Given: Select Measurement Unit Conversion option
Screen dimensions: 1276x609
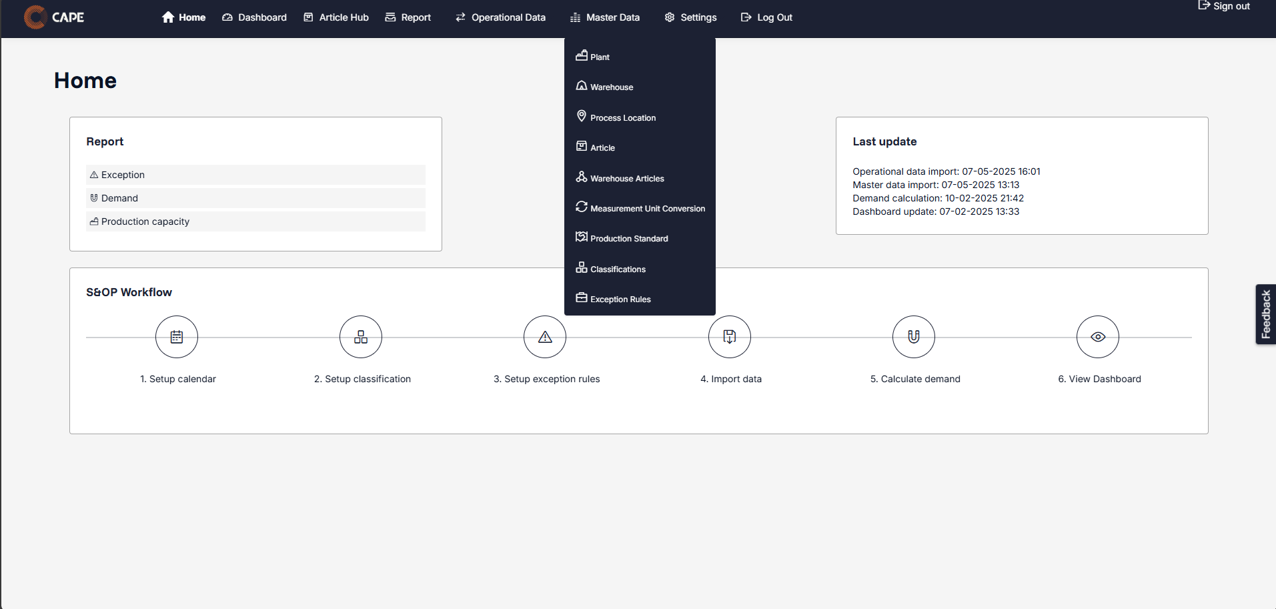Looking at the screenshot, I should coord(647,208).
